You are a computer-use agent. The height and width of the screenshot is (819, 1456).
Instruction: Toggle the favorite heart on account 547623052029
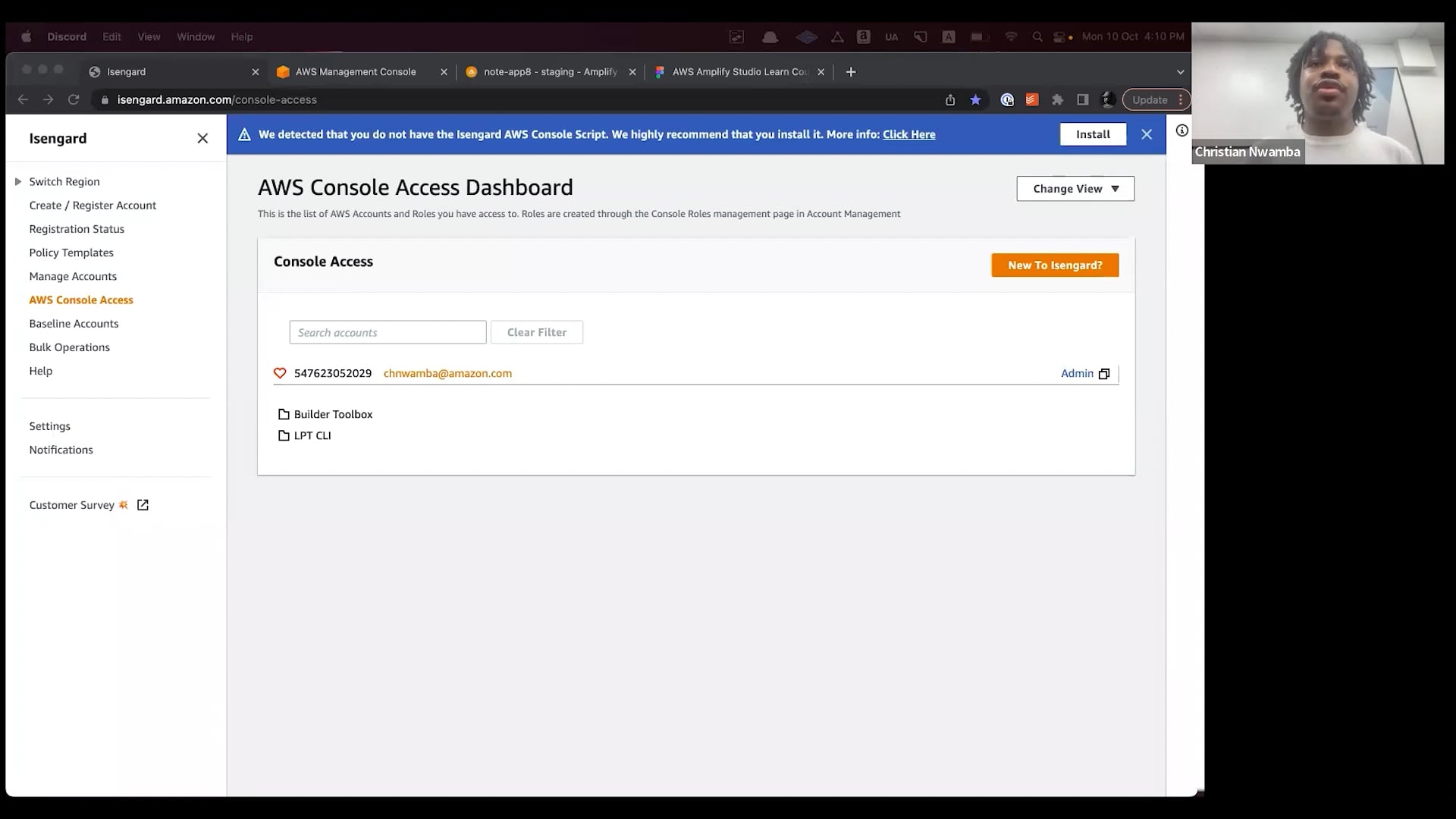[280, 373]
